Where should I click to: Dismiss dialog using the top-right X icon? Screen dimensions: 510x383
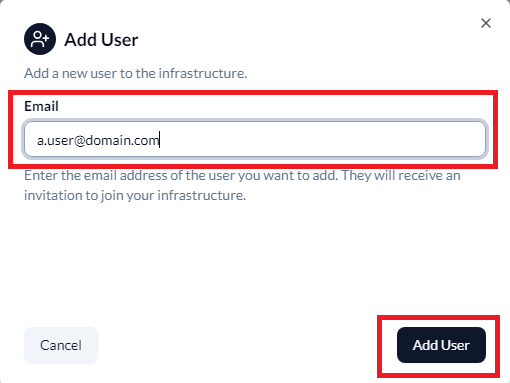coord(486,23)
